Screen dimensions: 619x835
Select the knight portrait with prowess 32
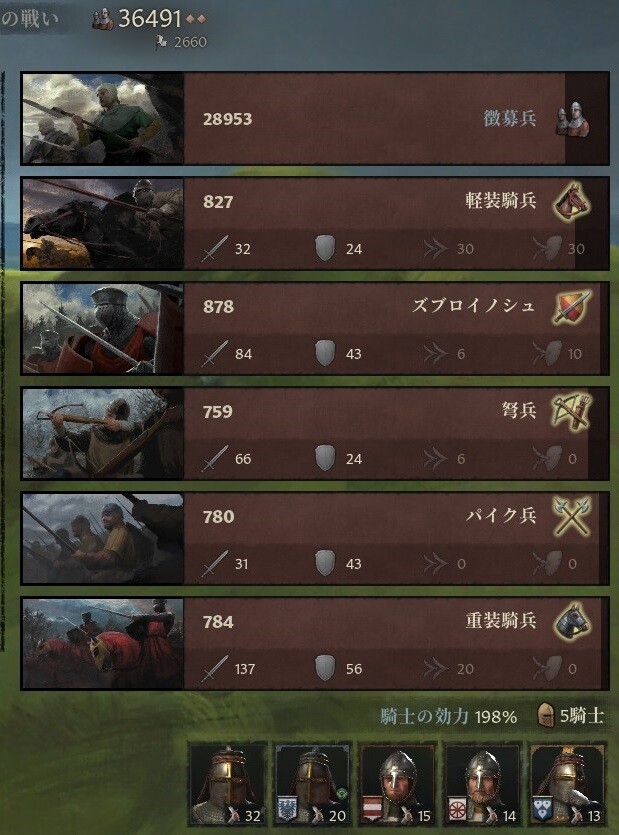[228, 783]
